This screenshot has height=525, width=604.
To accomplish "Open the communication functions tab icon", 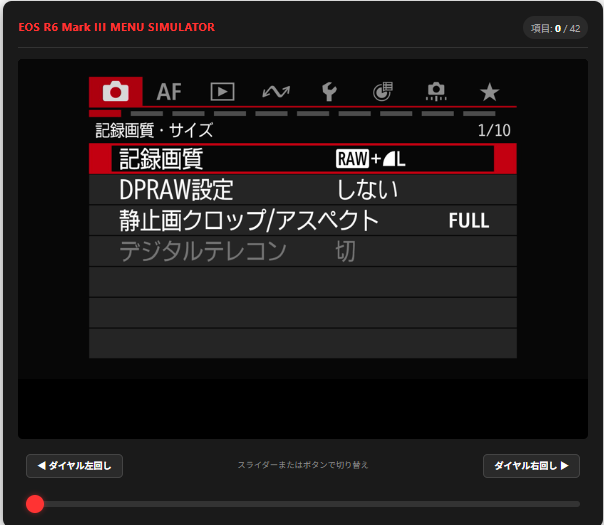I will [x=276, y=92].
